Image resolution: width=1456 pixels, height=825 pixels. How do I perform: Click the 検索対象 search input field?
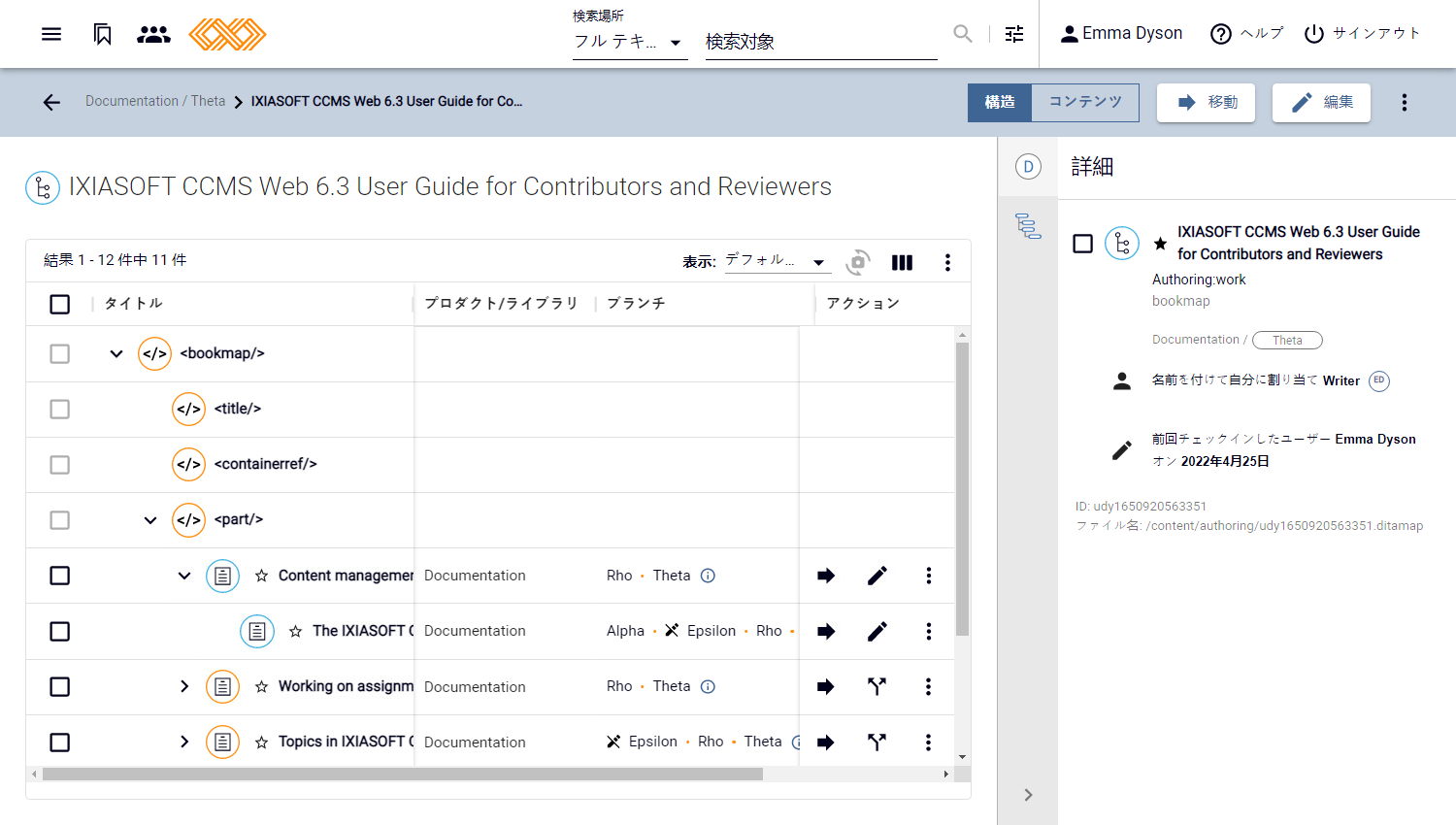click(x=821, y=42)
